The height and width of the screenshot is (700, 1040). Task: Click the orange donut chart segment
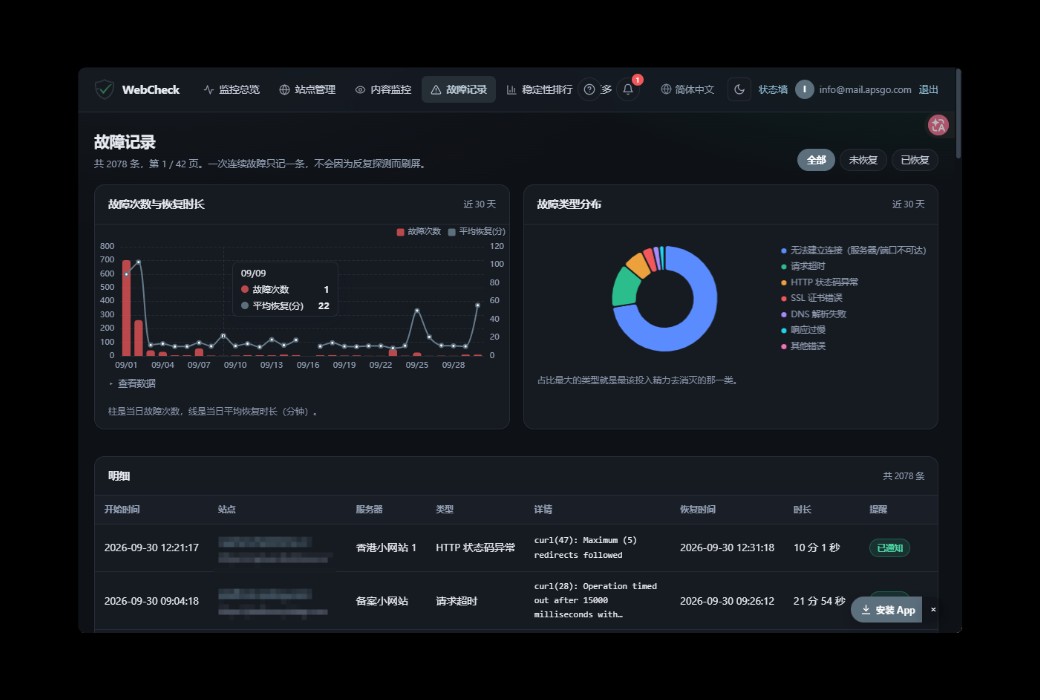(x=637, y=265)
